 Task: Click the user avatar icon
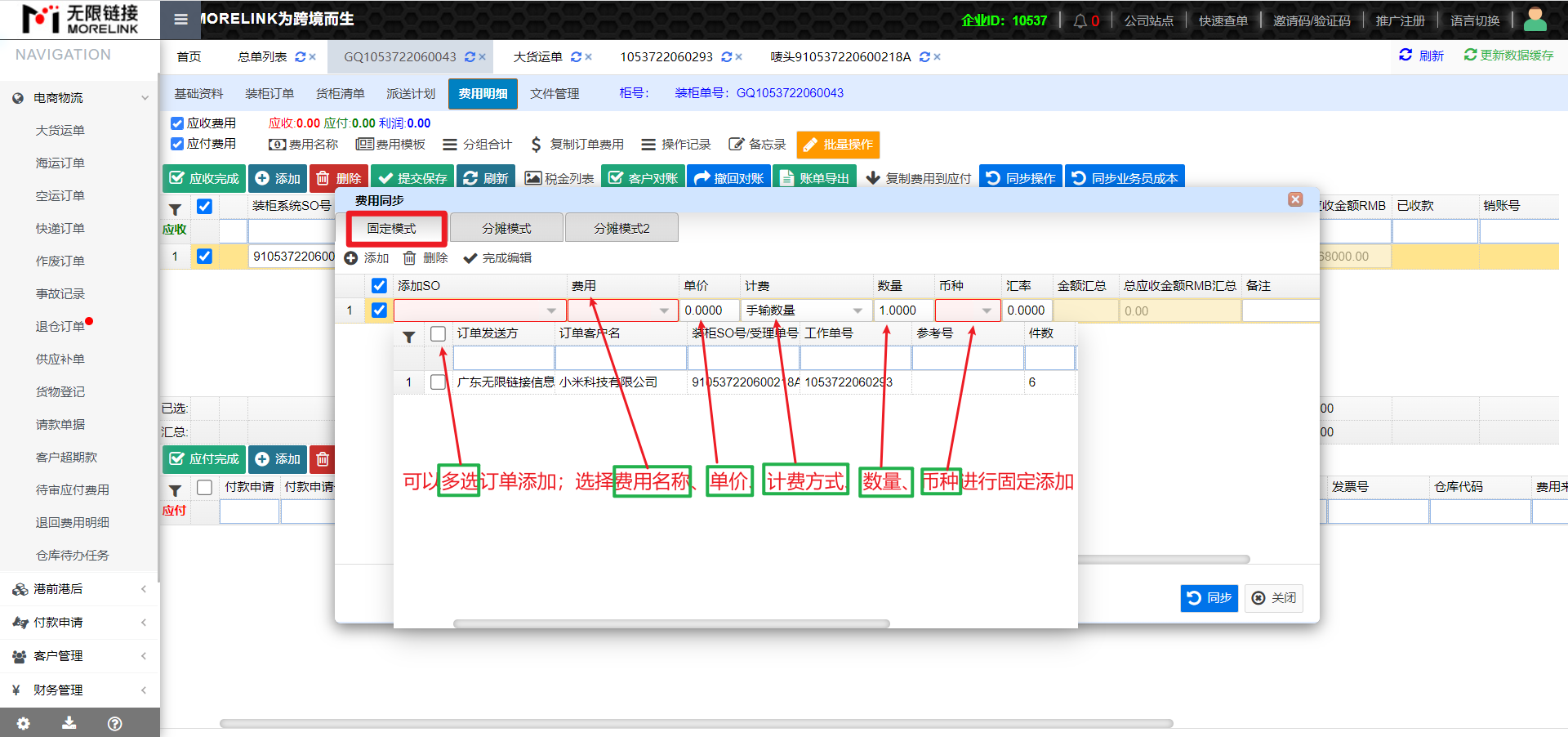(1535, 20)
